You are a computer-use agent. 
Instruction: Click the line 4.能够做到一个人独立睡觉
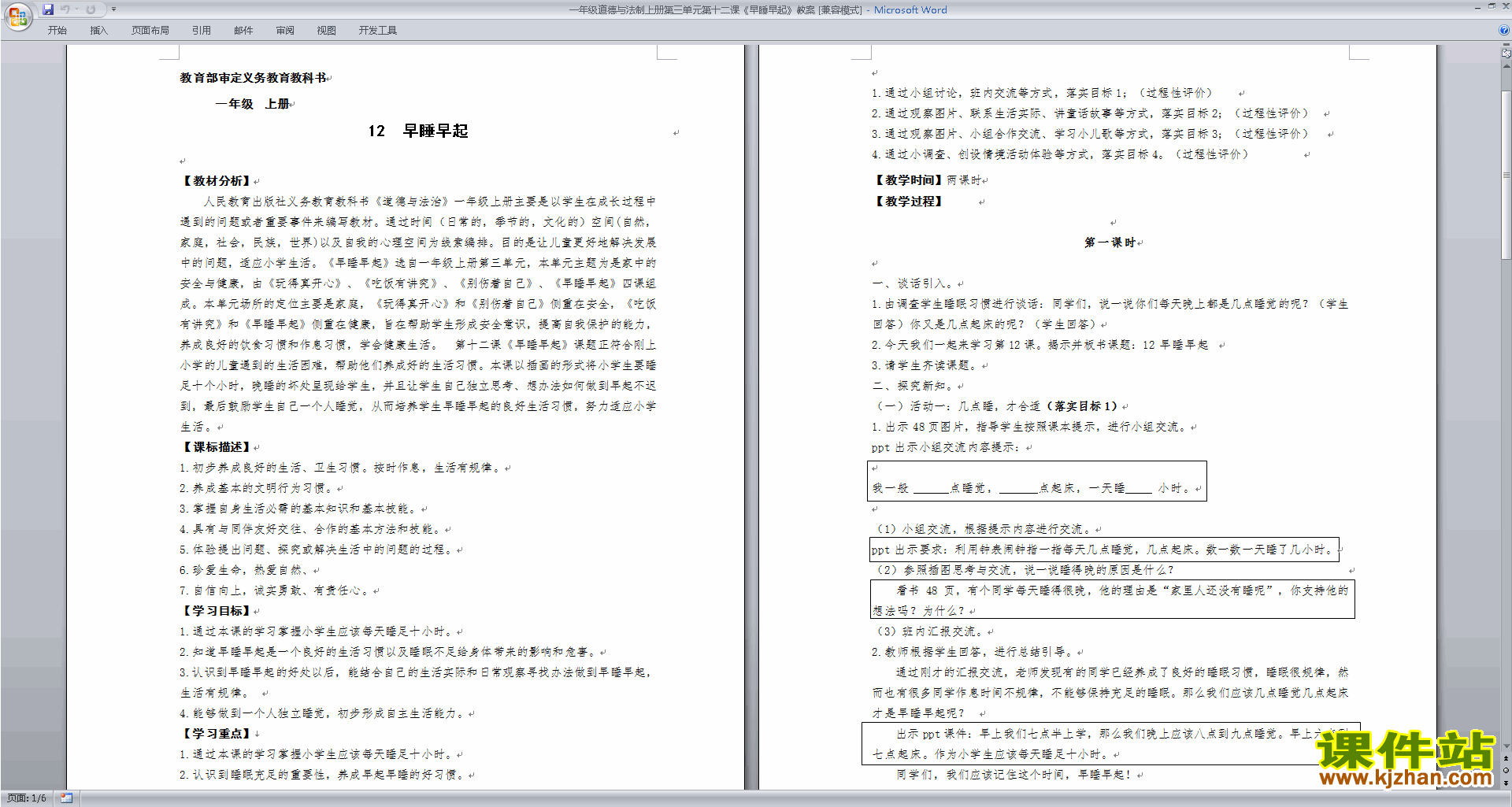coord(323,713)
